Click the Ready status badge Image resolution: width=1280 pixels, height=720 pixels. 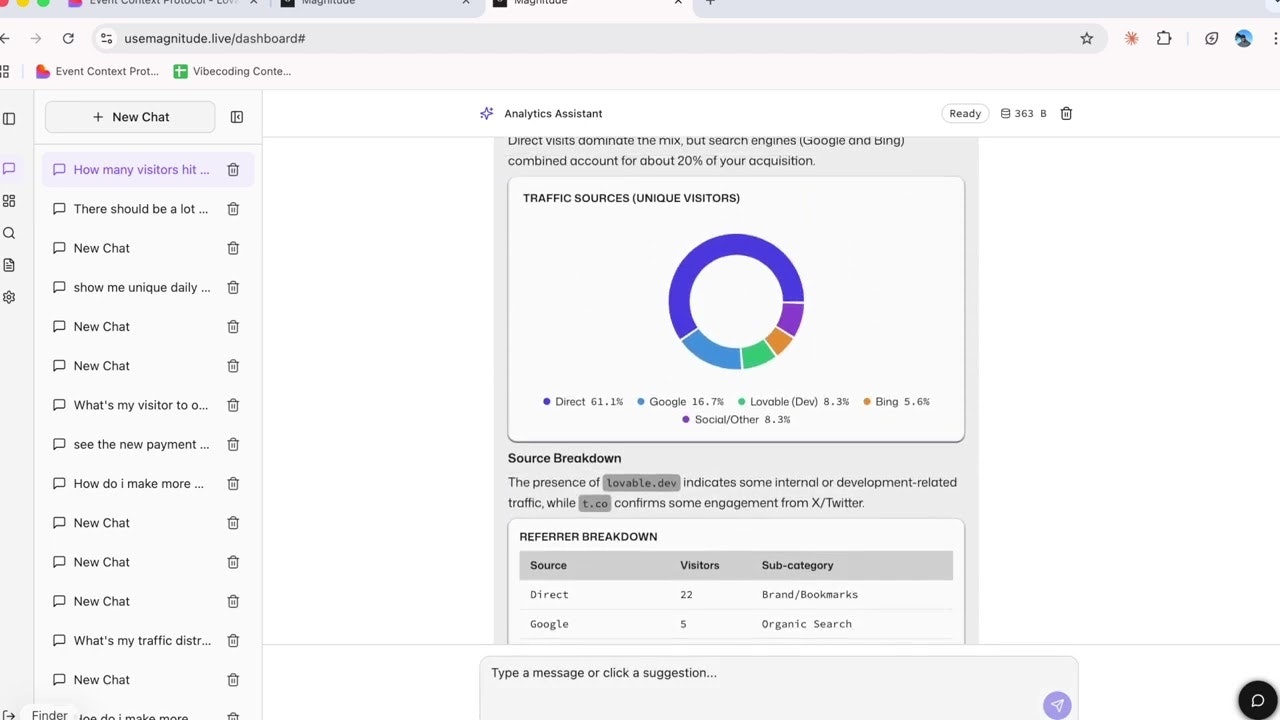pos(965,113)
